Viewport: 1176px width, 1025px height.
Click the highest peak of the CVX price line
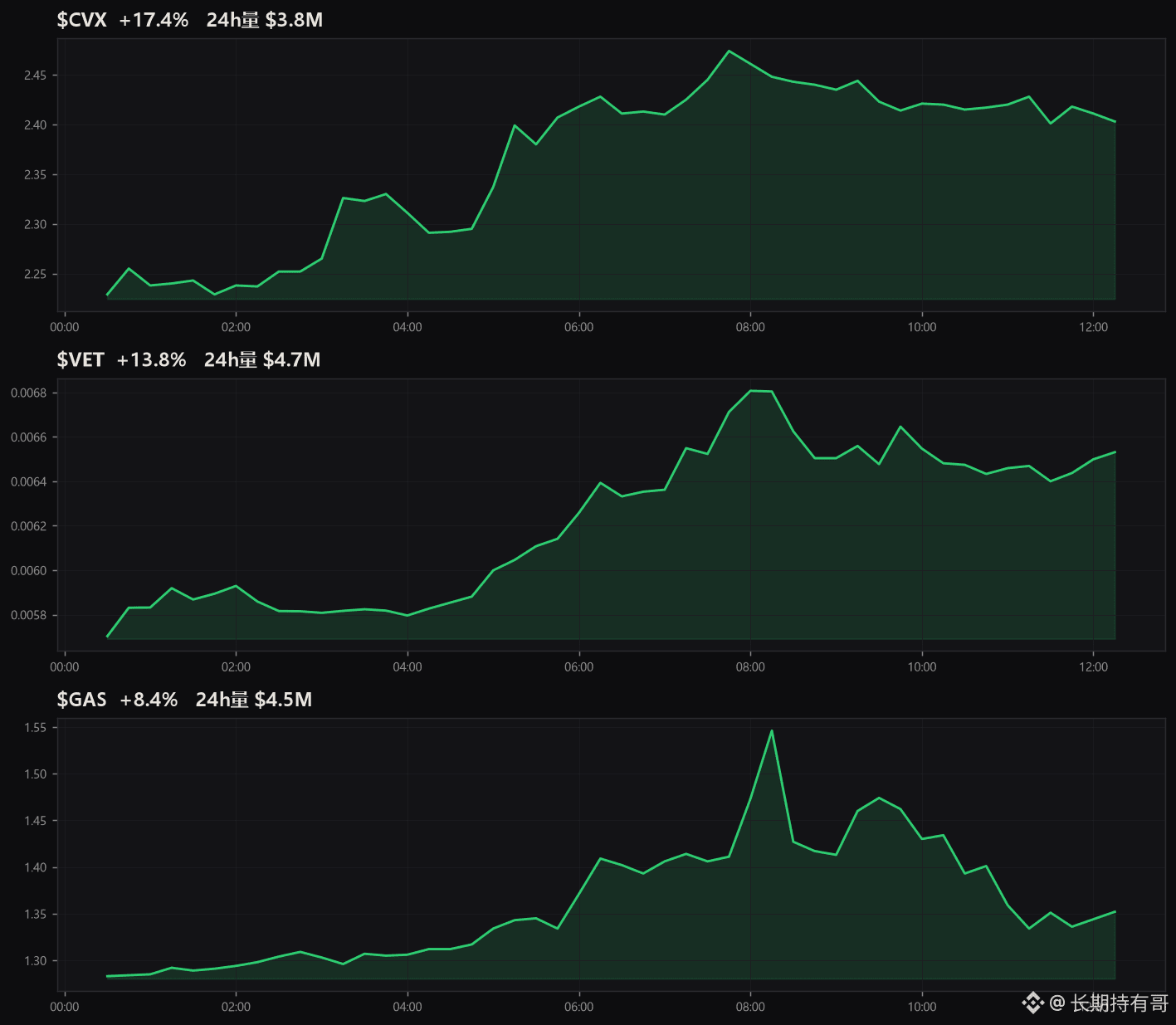coord(729,51)
